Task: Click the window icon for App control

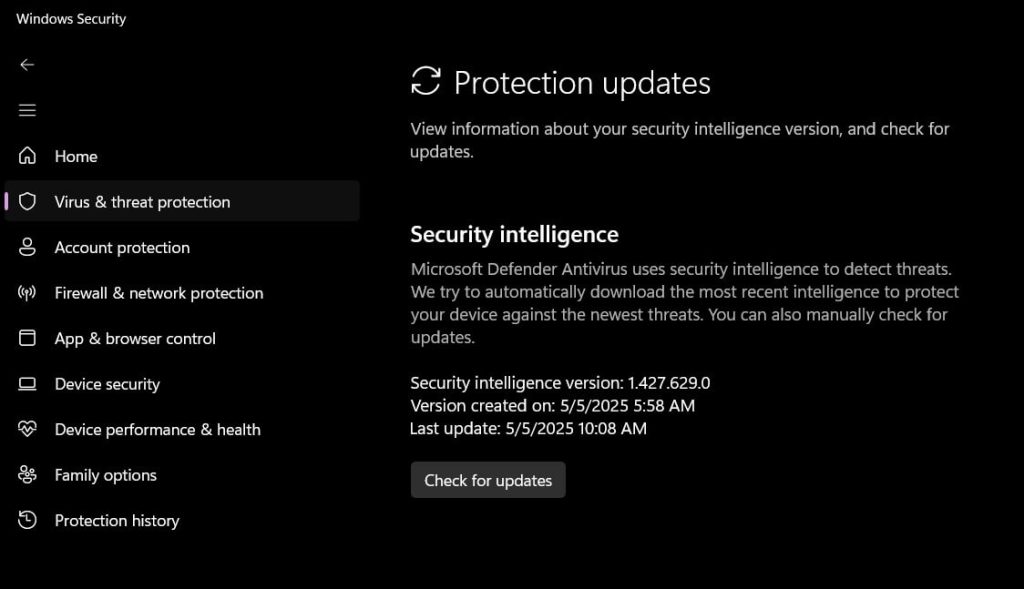Action: [x=27, y=338]
